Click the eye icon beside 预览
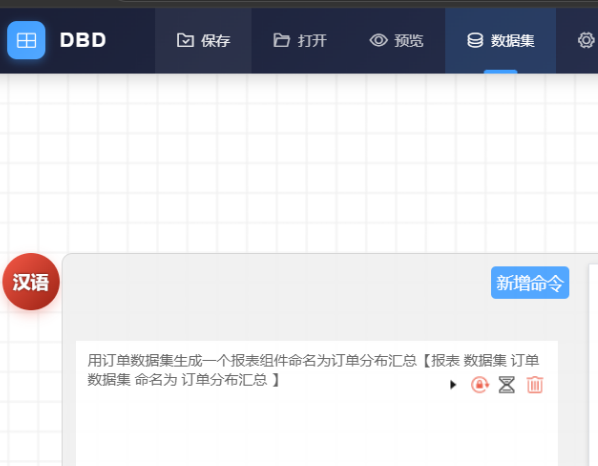Viewport: 598px width, 466px height. pos(378,40)
